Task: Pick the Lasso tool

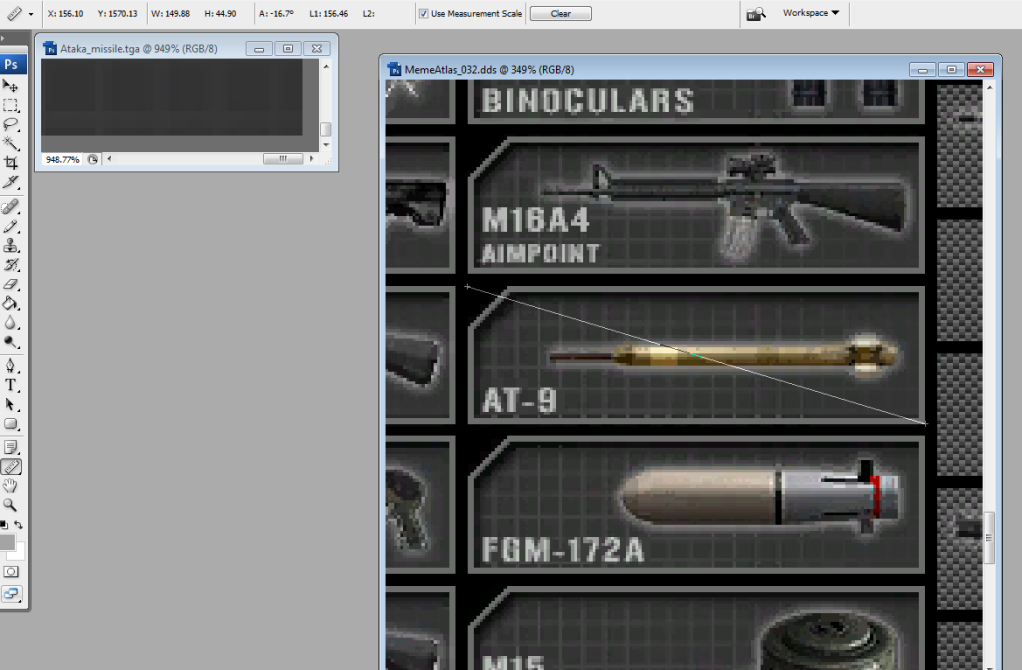Action: coord(11,124)
